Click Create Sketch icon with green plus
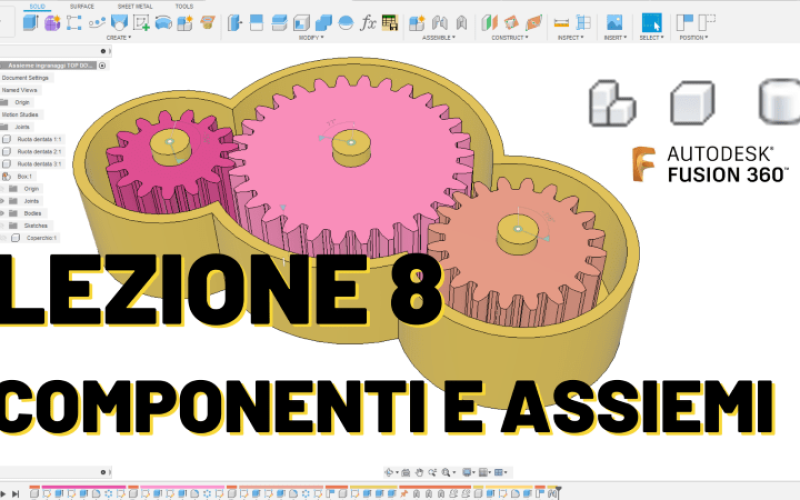 tap(141, 23)
